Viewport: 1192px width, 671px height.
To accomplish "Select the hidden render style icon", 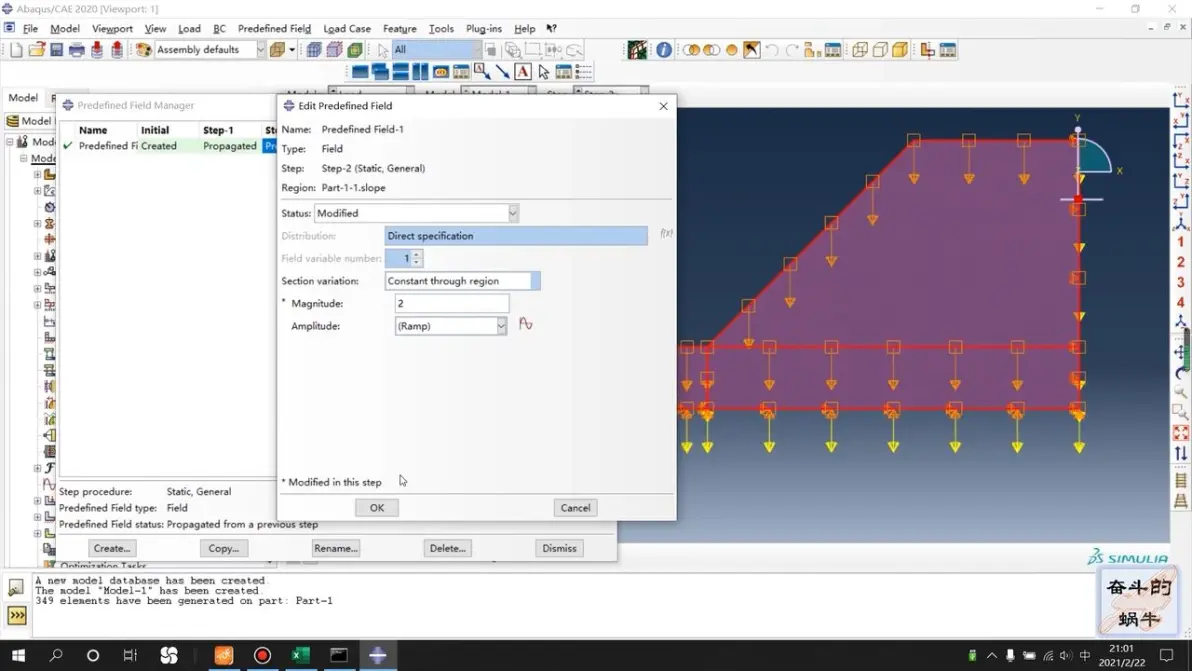I will [x=880, y=50].
